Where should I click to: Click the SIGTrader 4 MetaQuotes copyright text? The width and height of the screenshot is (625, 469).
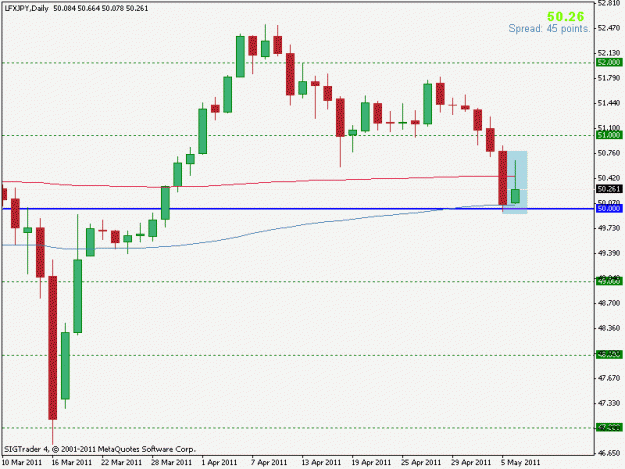[99, 449]
